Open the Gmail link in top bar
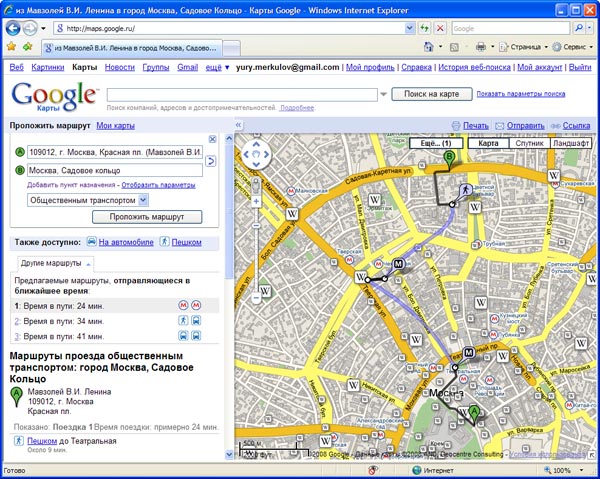Screen dimensions: 600x479 click(188, 67)
